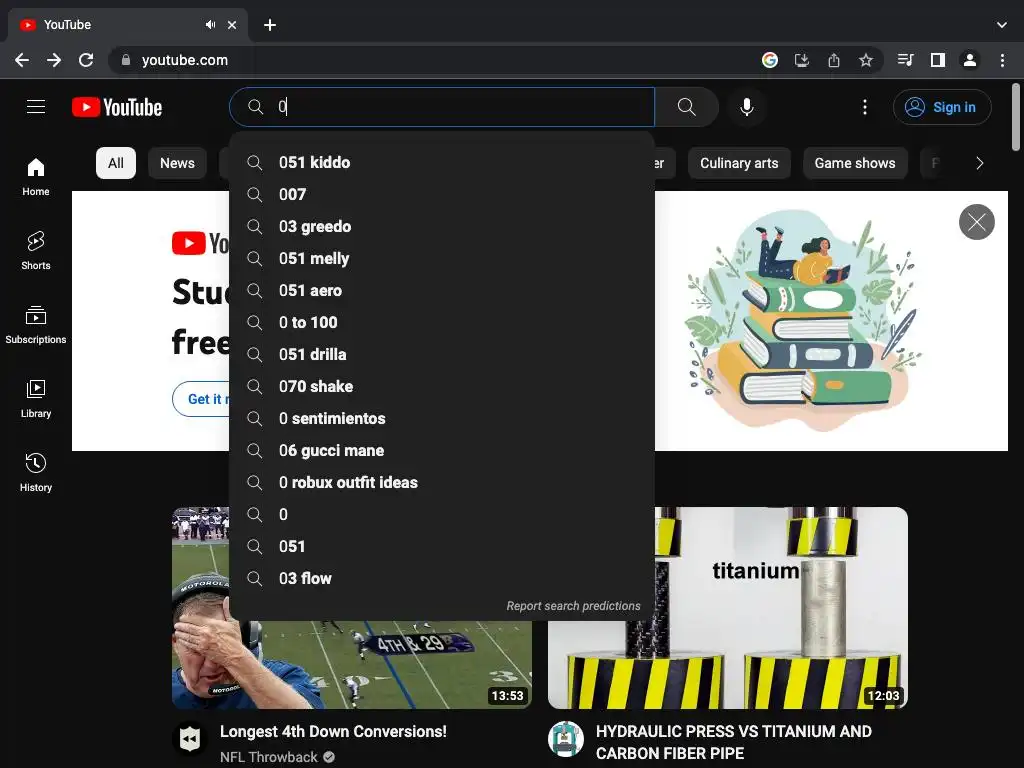Open a new browser tab
Viewport: 1024px width, 768px height.
point(270,25)
